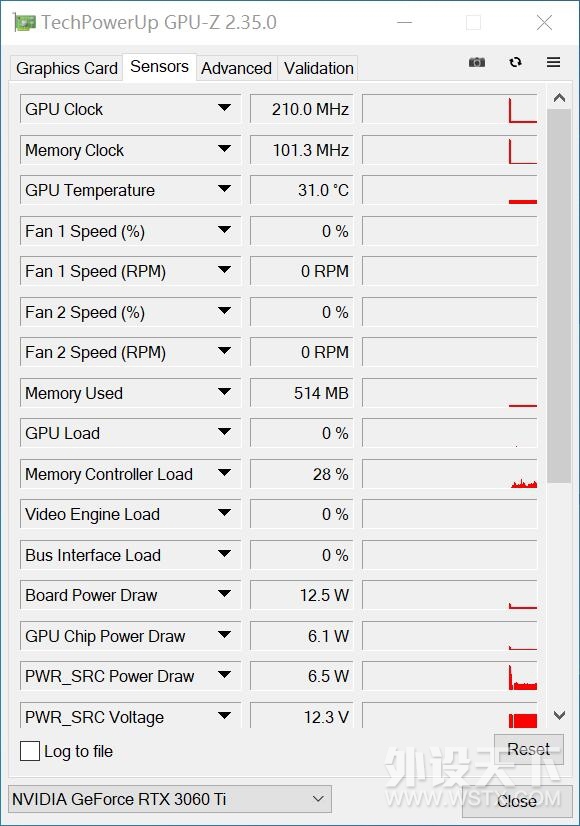
Task: Enable the Log to file checkbox
Action: pos(30,751)
